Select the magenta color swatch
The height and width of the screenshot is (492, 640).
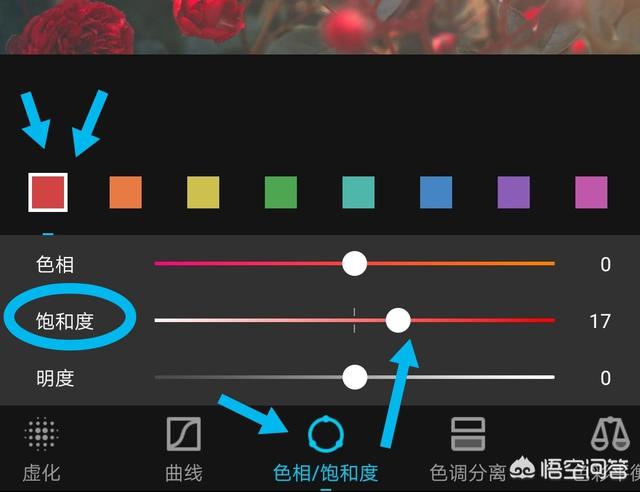click(591, 192)
